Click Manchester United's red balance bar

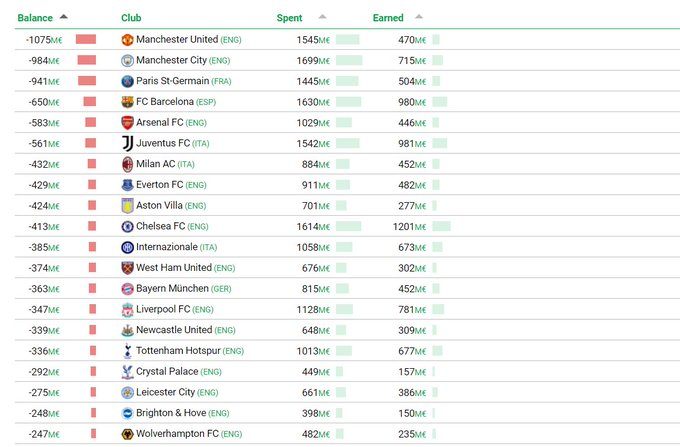point(86,39)
